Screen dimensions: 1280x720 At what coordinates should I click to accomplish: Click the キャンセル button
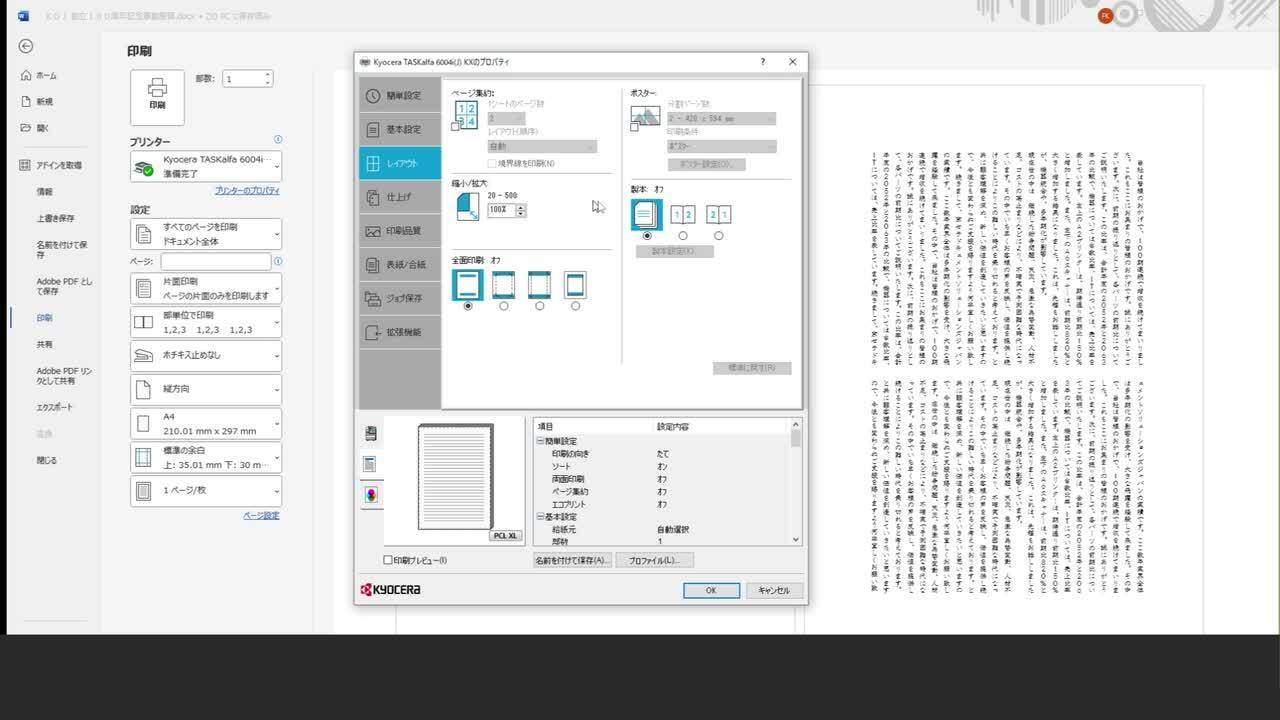coord(774,591)
